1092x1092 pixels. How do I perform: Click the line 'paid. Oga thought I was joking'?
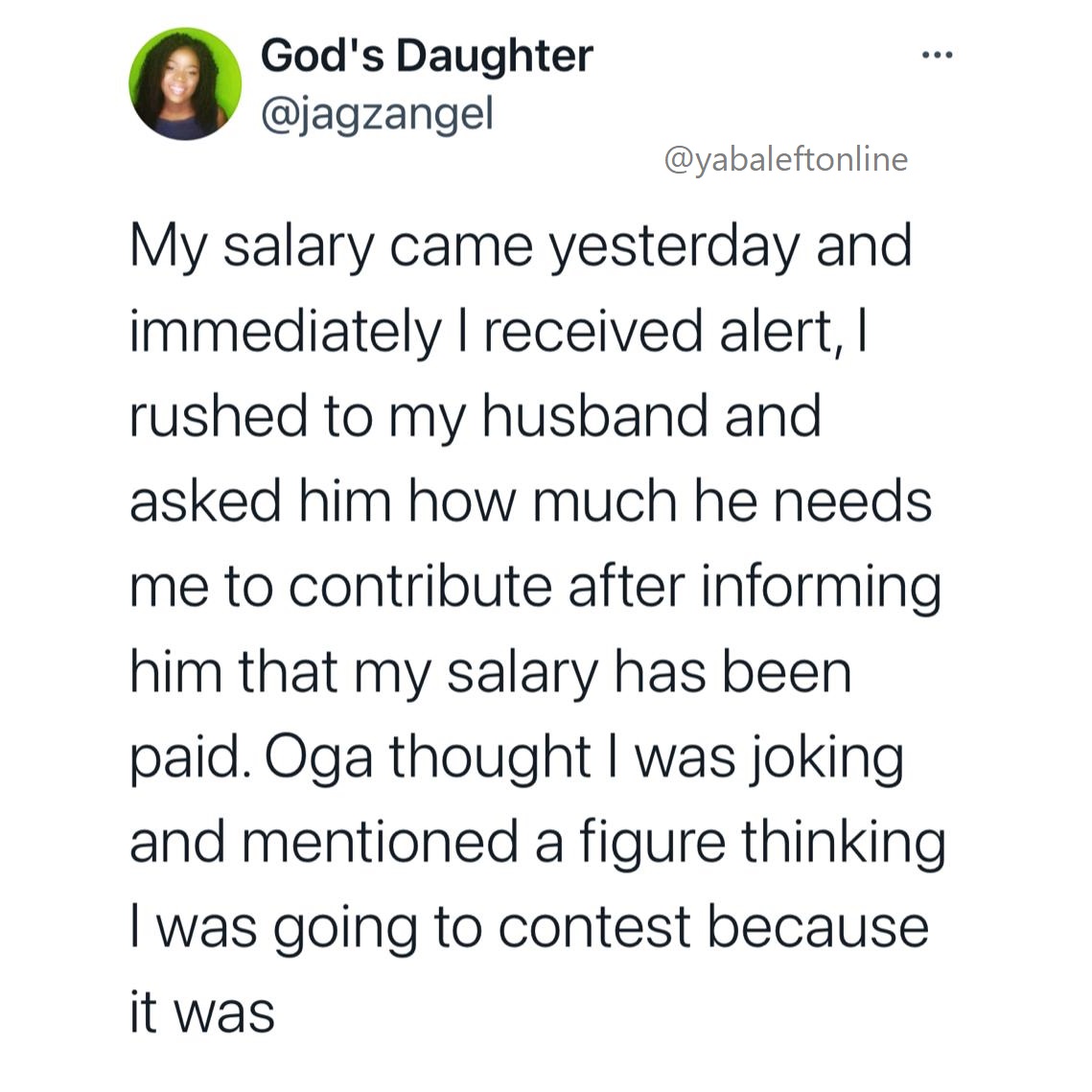click(x=517, y=756)
